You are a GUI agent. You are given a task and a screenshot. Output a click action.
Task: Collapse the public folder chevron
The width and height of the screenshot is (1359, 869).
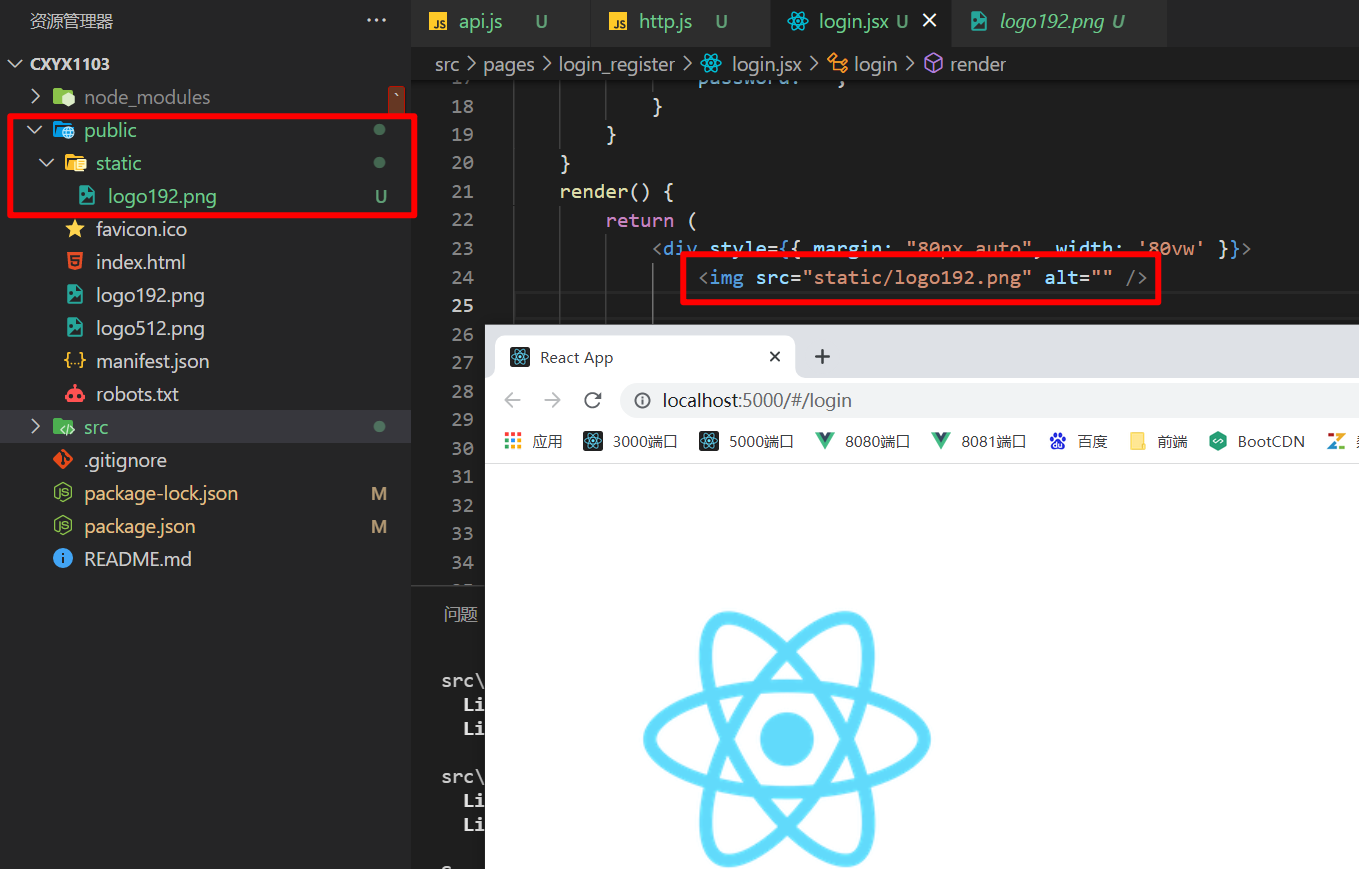[36, 130]
